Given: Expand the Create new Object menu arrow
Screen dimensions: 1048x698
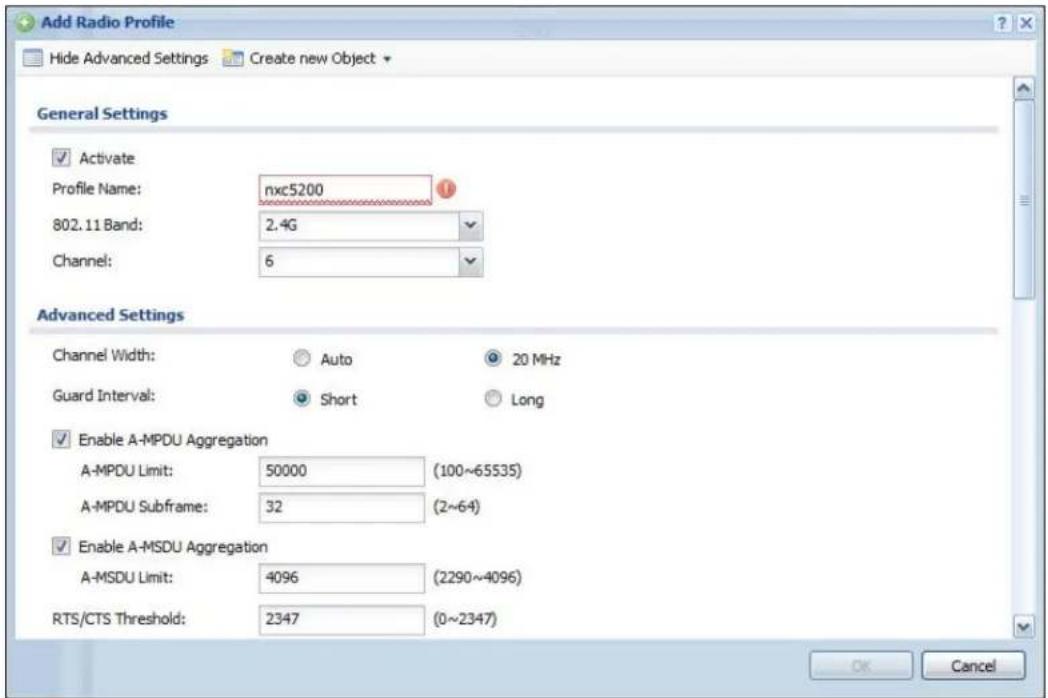Looking at the screenshot, I should coord(387,60).
